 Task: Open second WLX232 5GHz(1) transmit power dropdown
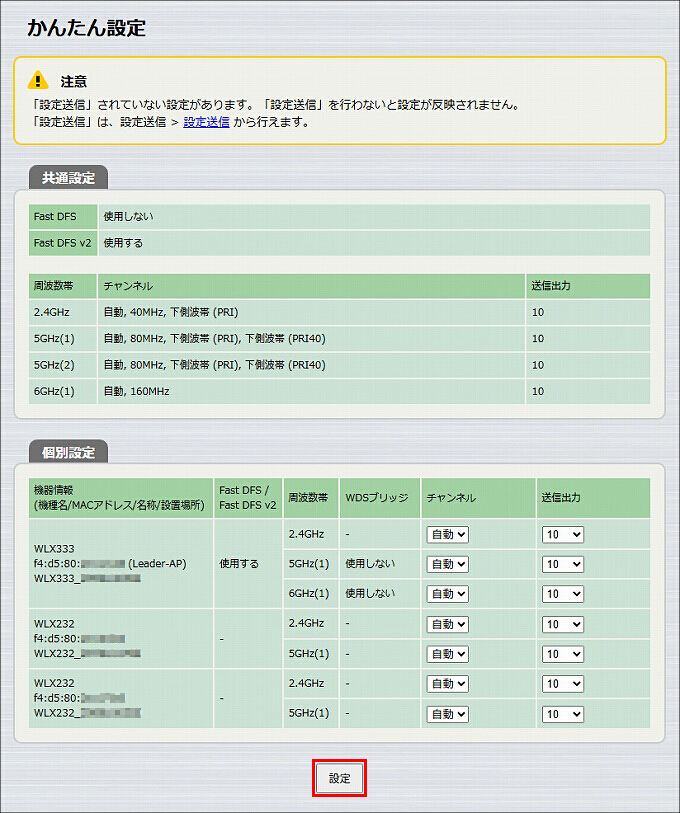click(563, 714)
